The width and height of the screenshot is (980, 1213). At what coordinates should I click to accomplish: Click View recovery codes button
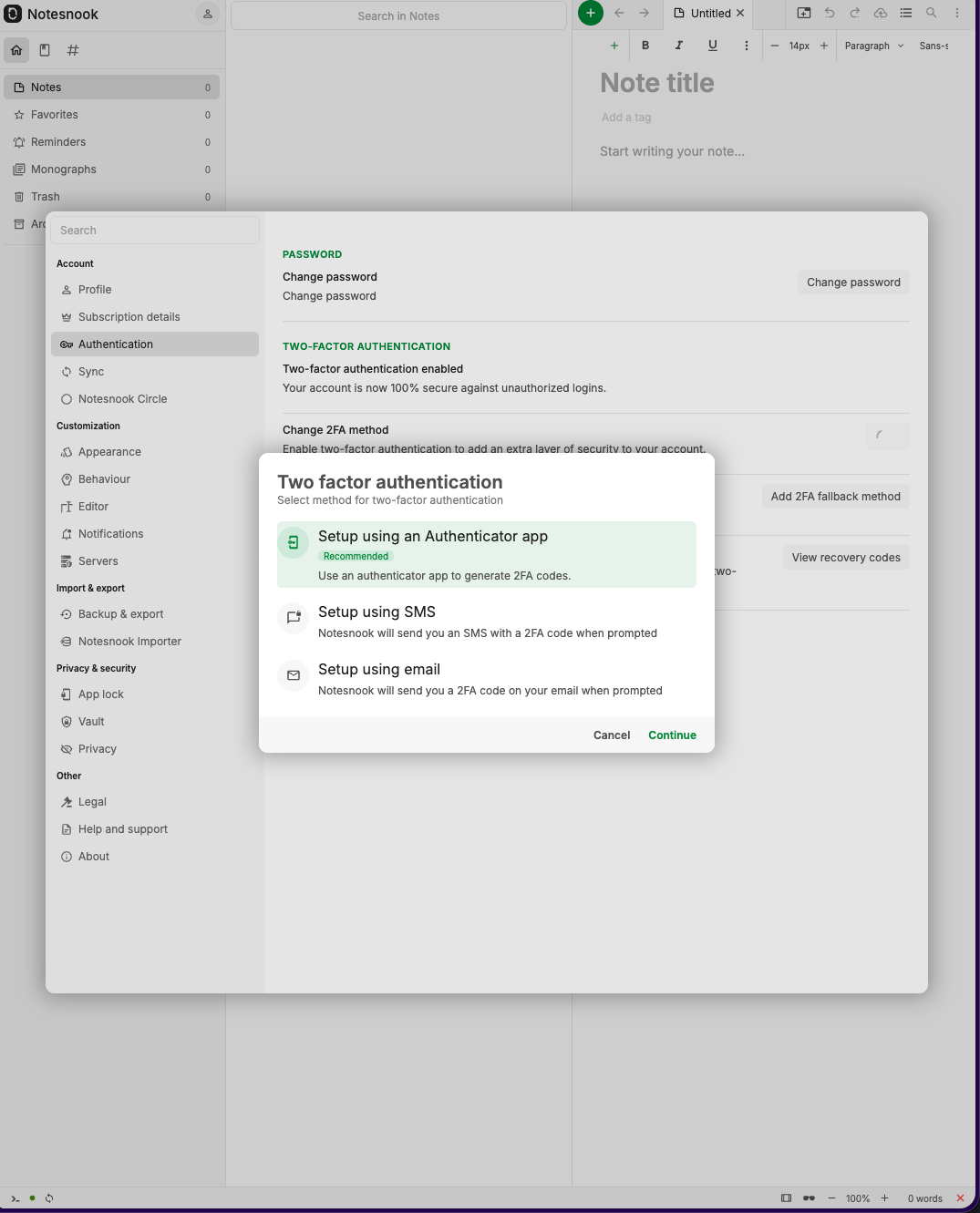coord(846,558)
